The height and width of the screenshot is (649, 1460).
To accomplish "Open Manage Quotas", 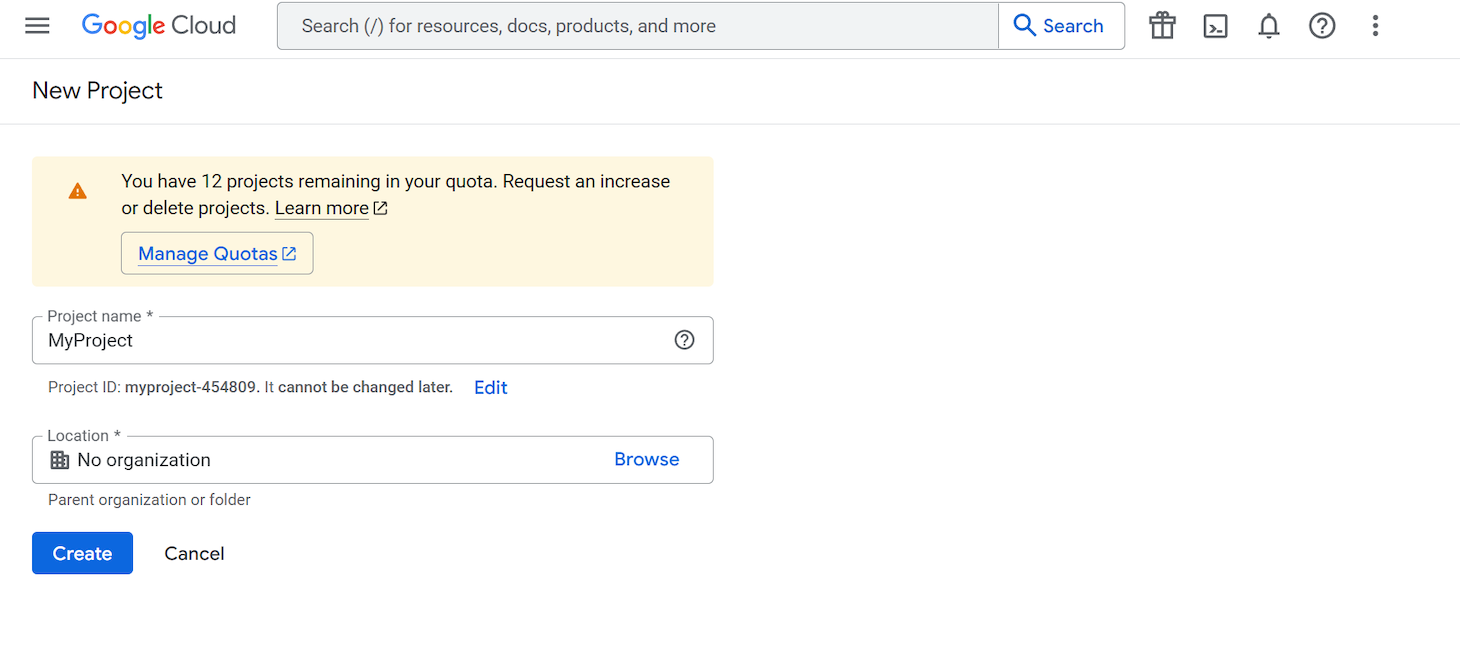I will pyautogui.click(x=217, y=253).
